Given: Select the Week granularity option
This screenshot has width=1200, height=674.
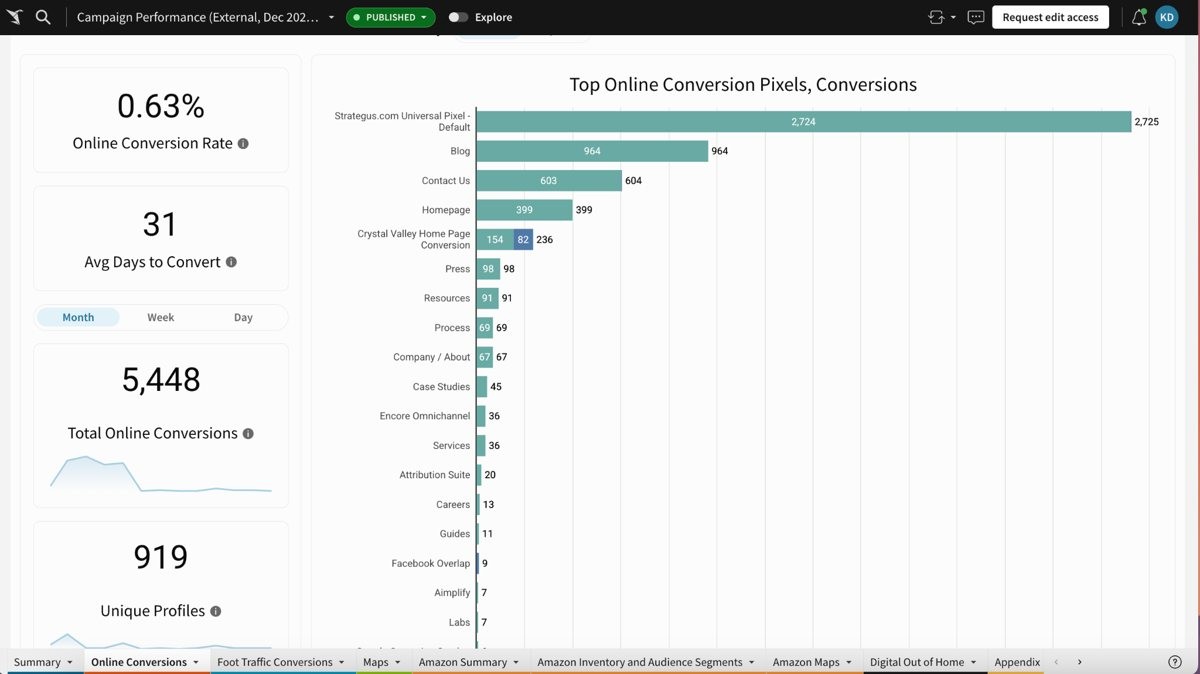Looking at the screenshot, I should pyautogui.click(x=161, y=317).
